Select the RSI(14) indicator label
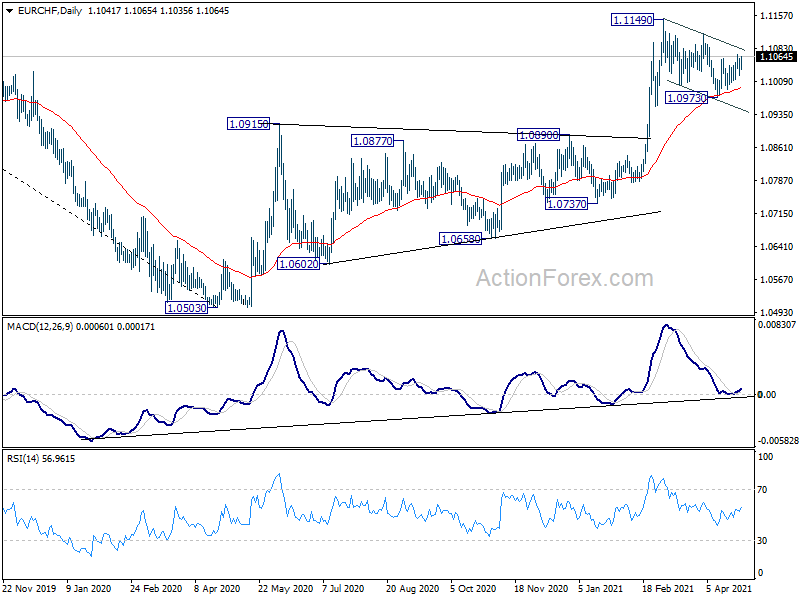The width and height of the screenshot is (800, 600). tap(22, 459)
